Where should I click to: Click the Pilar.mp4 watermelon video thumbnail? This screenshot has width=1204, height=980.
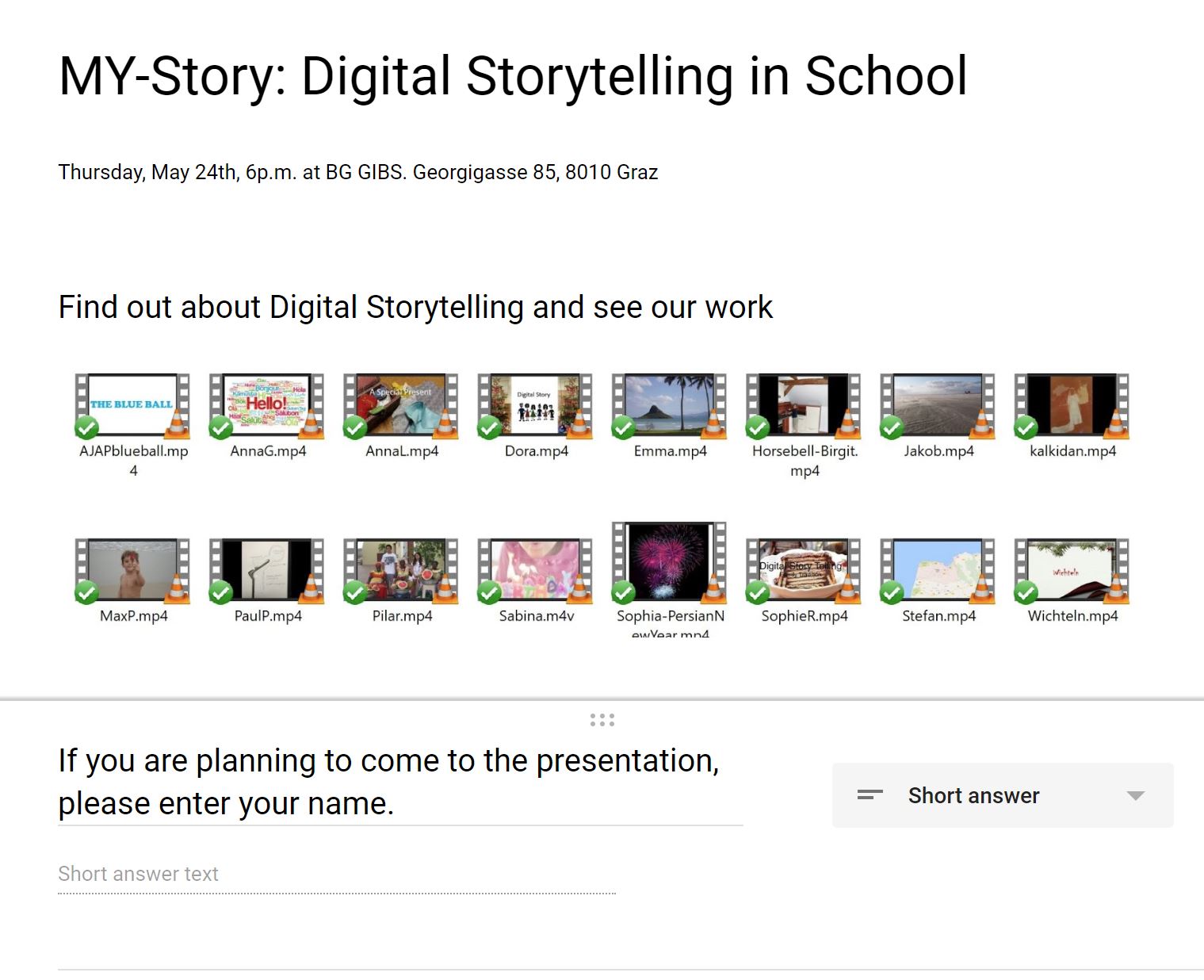point(401,570)
